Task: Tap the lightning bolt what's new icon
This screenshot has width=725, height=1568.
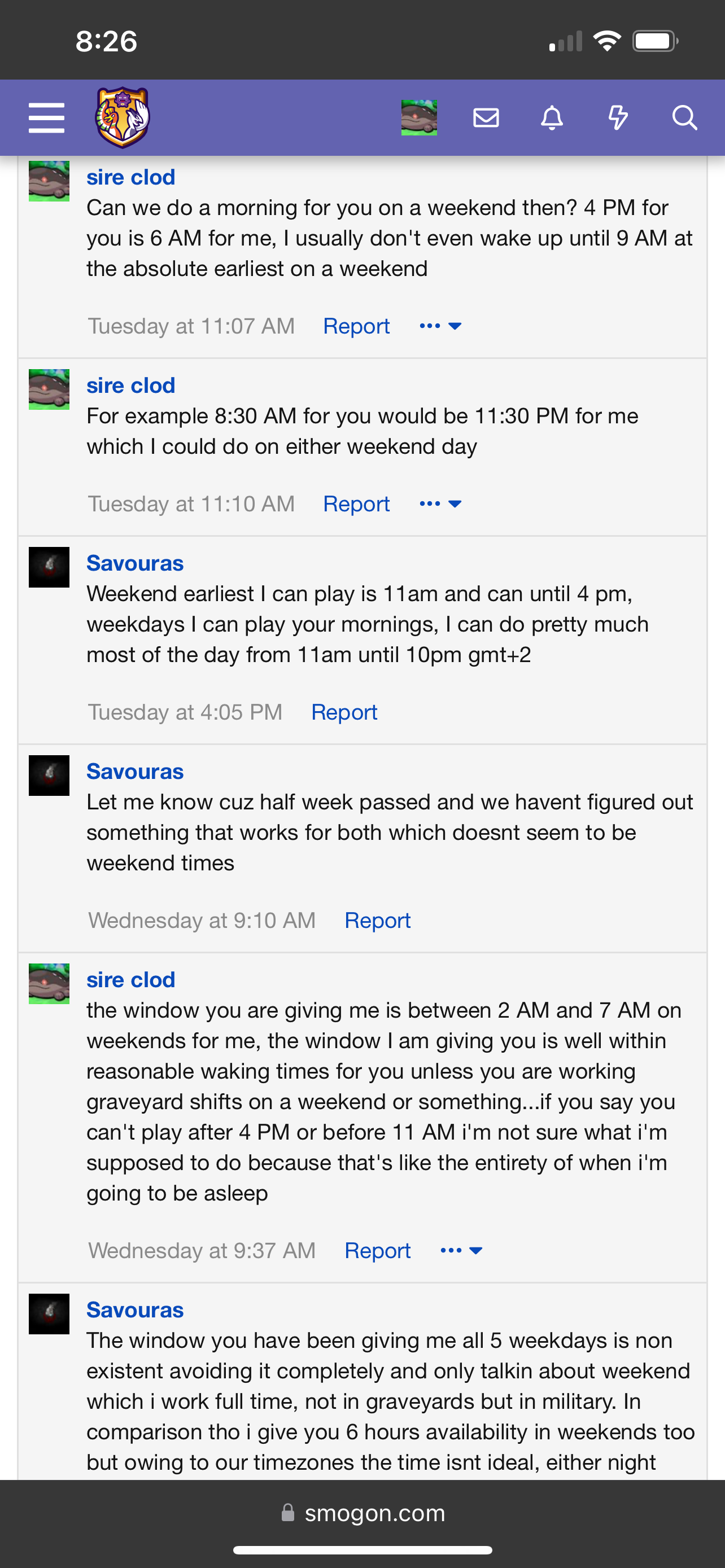Action: click(x=618, y=117)
